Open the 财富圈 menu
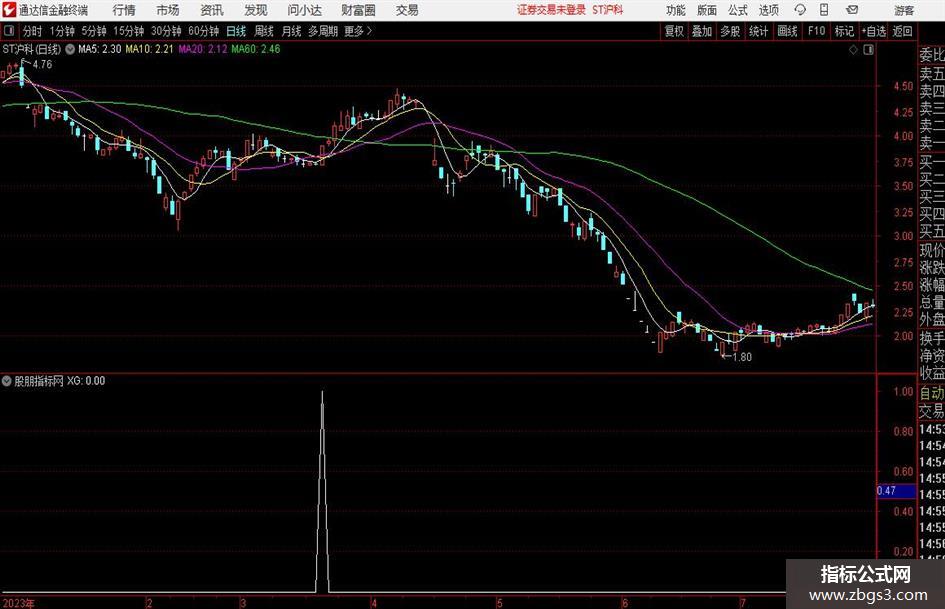Viewport: 945px width, 609px height. coord(358,10)
